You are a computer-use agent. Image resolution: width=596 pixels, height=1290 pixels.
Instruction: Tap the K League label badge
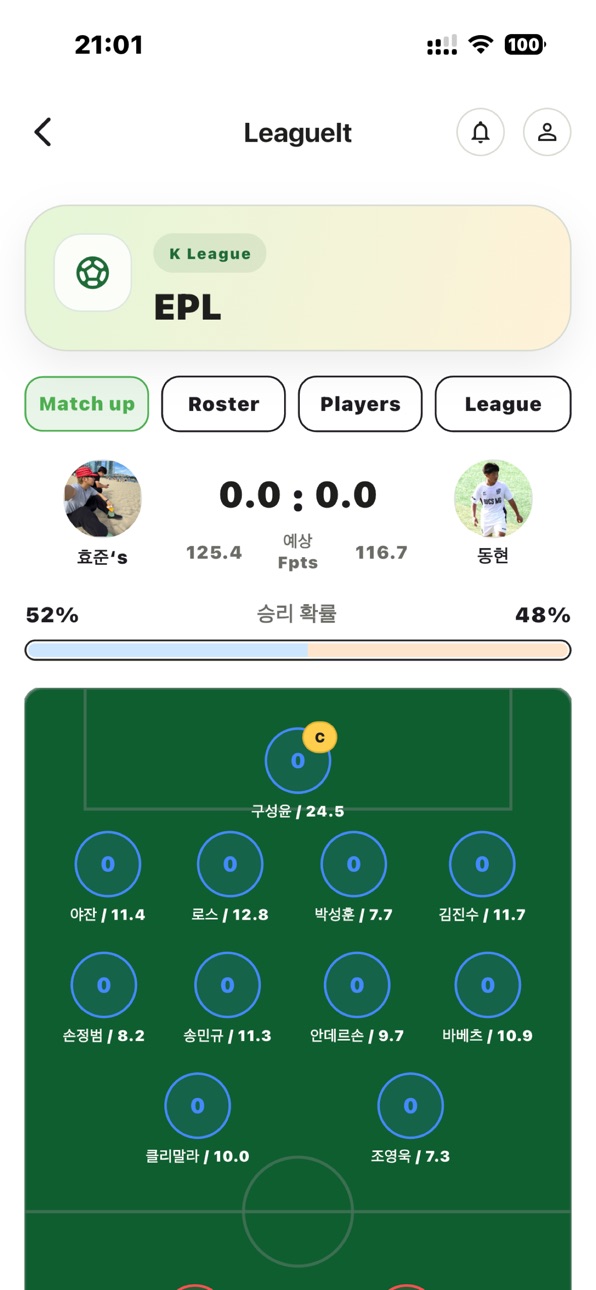tap(210, 254)
